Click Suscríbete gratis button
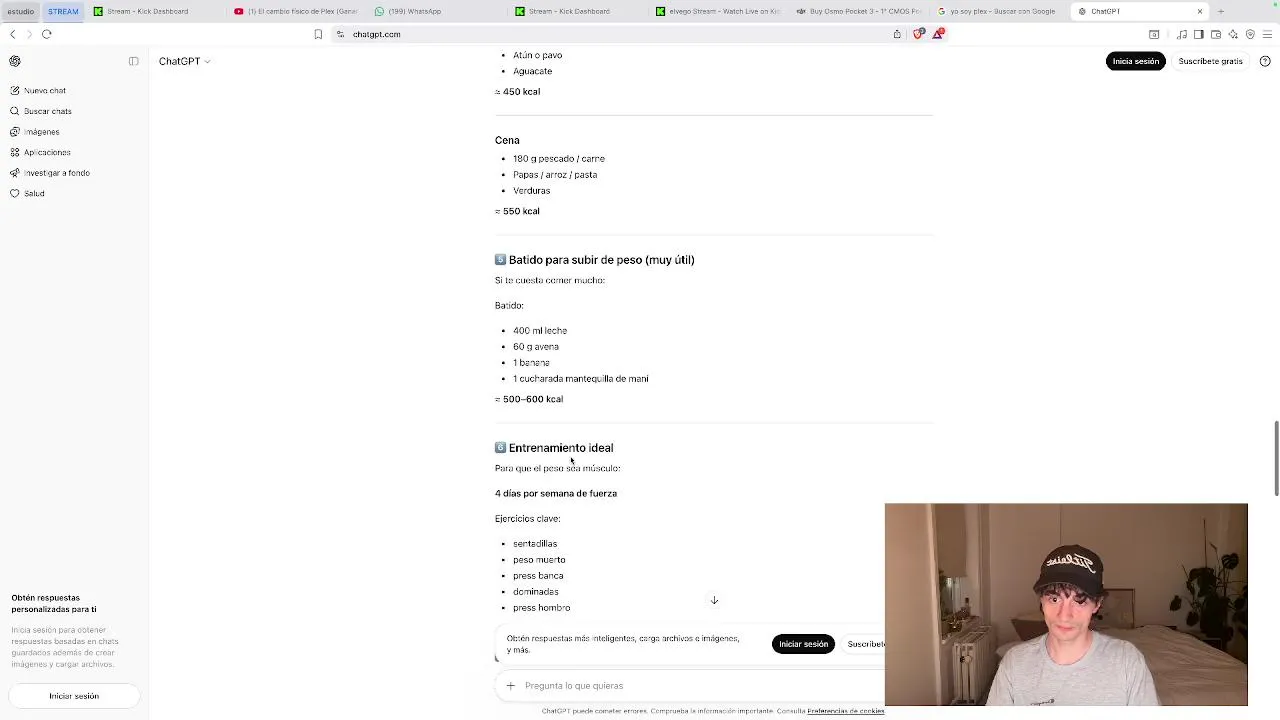The height and width of the screenshot is (720, 1280). pos(1210,61)
